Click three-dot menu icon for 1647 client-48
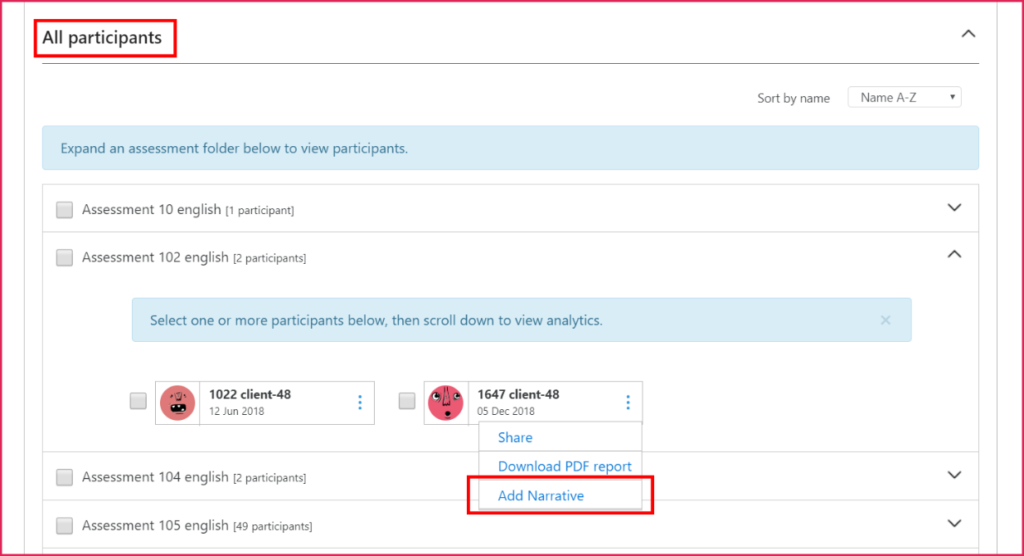1024x556 pixels. [628, 403]
